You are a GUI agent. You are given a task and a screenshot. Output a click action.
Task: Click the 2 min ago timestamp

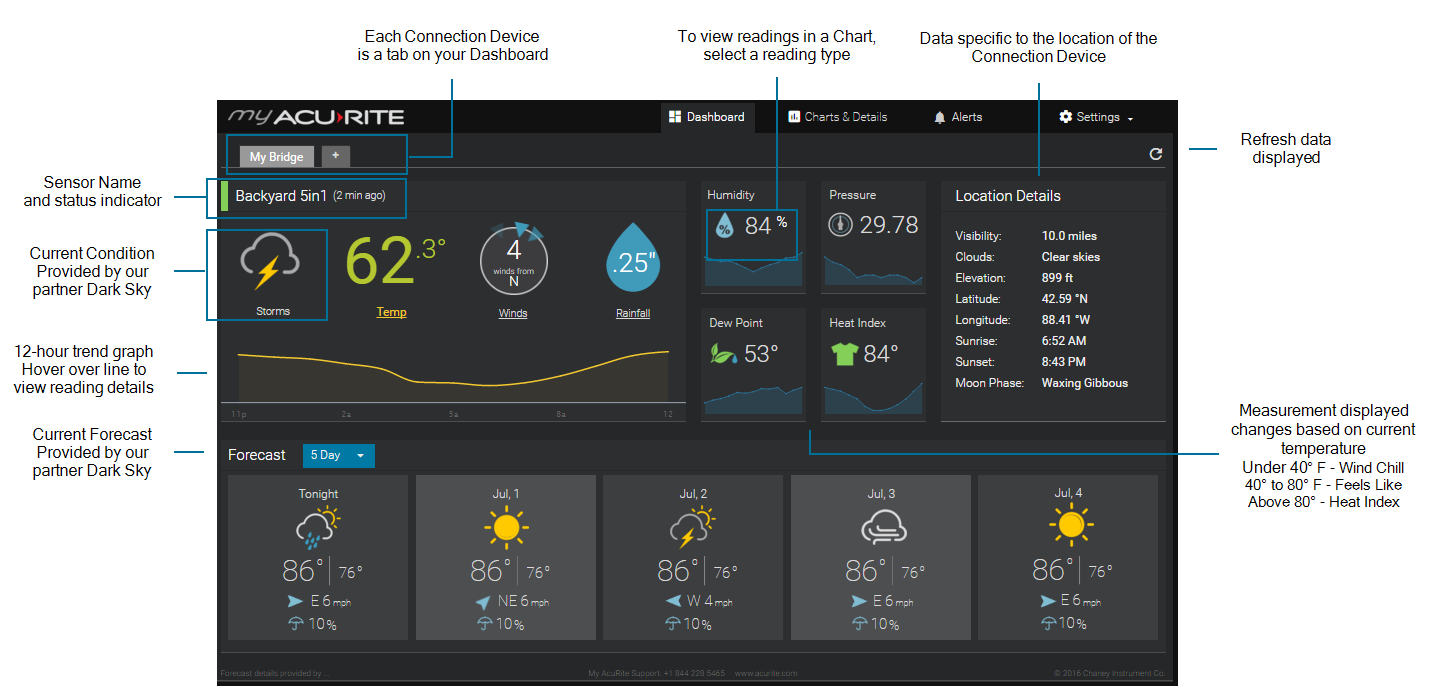click(x=359, y=196)
